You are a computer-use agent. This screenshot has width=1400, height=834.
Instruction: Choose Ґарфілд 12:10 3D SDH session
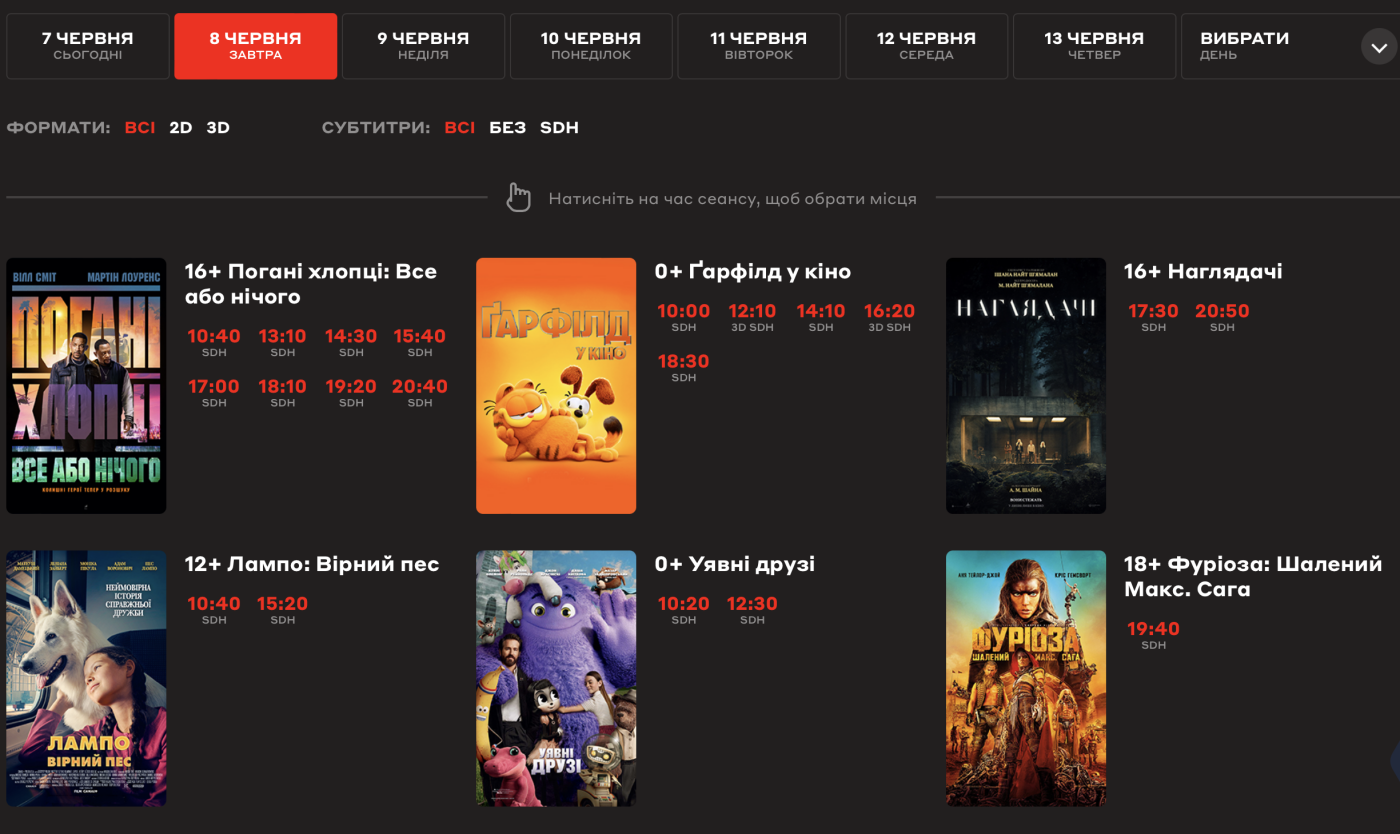point(752,317)
